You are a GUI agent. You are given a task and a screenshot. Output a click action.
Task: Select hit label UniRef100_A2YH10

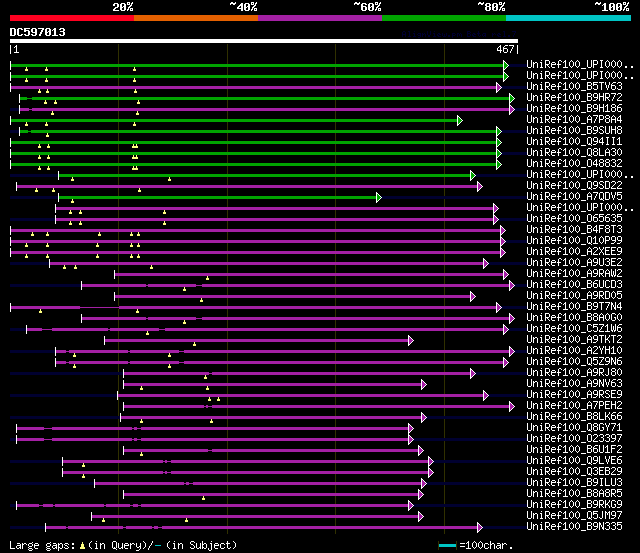[574, 351]
